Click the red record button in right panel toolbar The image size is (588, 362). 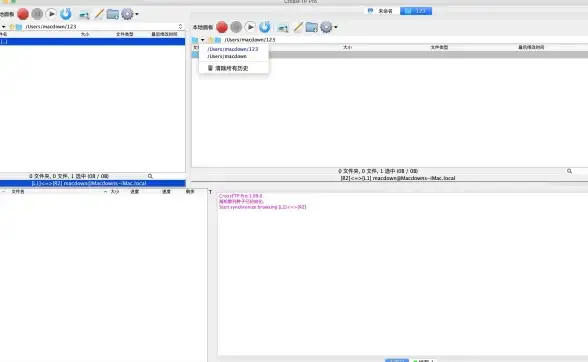click(x=222, y=27)
